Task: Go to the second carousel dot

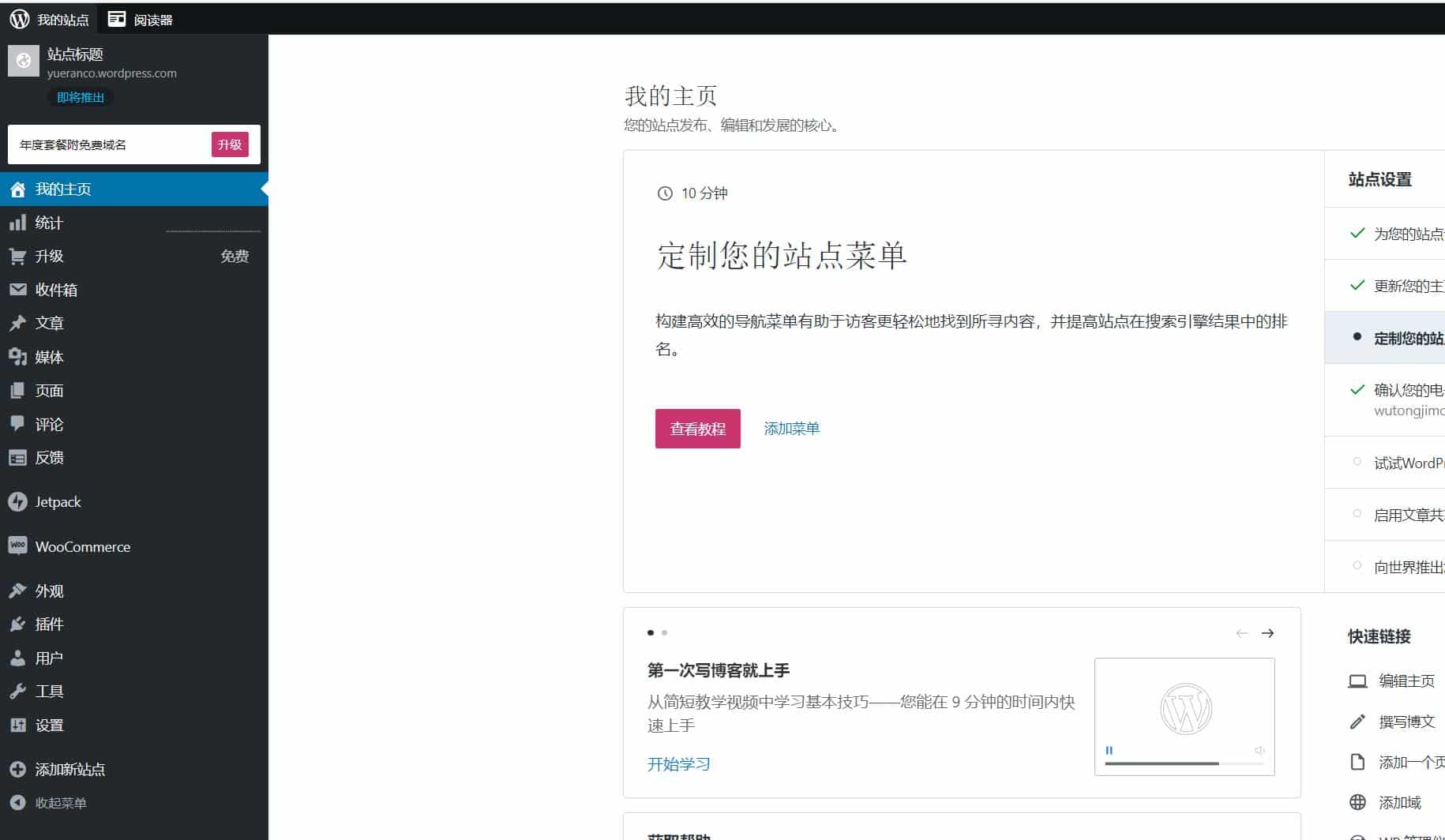Action: (664, 632)
